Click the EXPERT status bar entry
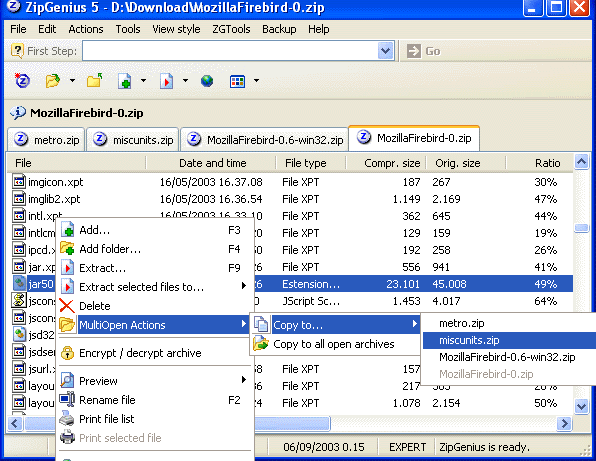596x461 pixels. (x=407, y=447)
